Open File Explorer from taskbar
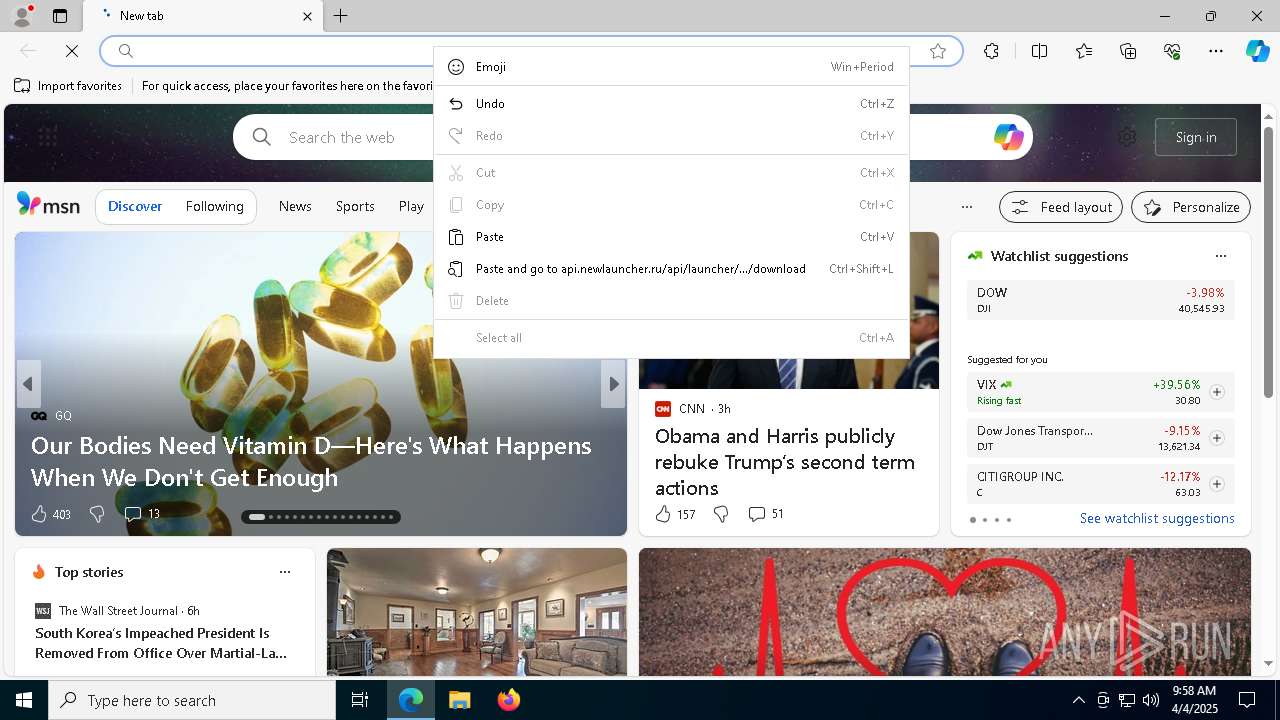1280x720 pixels. coord(459,700)
